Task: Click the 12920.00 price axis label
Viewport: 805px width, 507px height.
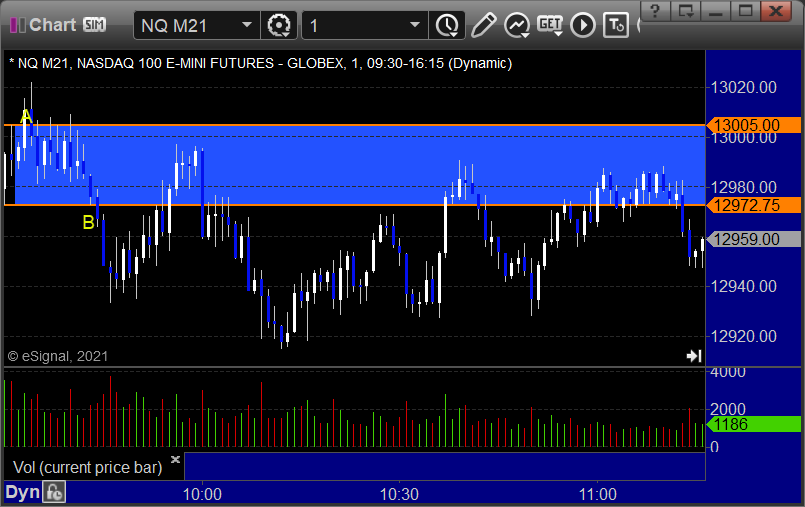Action: point(743,336)
